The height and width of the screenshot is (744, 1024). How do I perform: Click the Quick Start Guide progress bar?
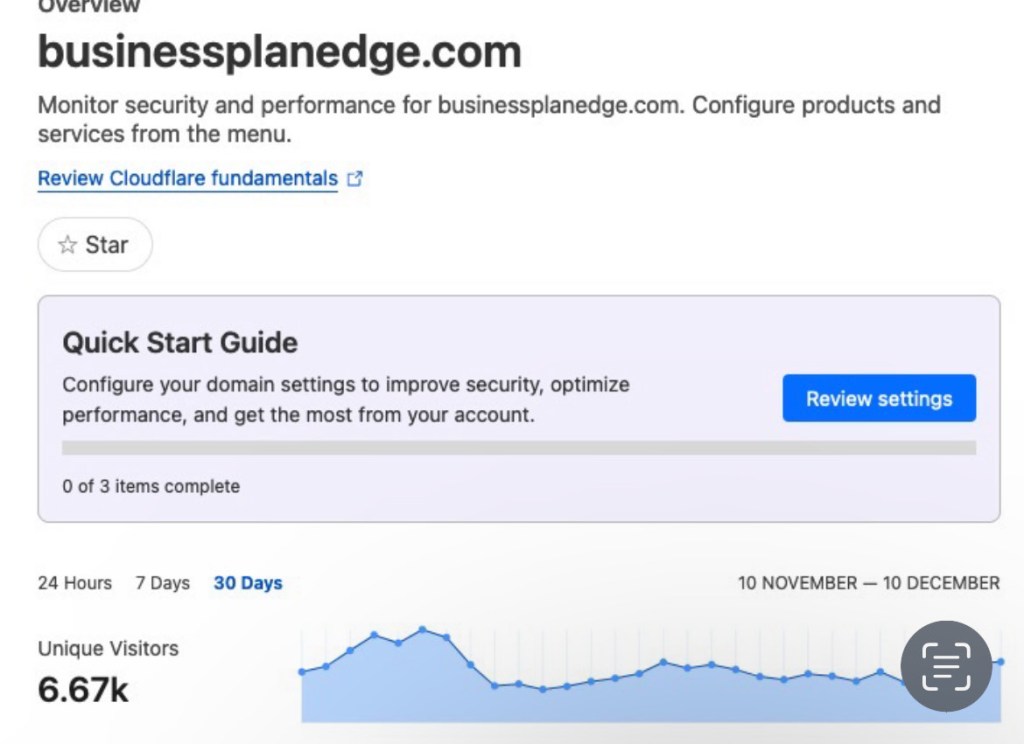coord(518,448)
